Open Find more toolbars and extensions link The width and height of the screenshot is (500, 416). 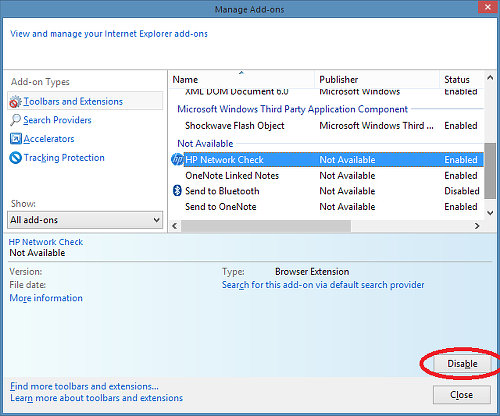pos(84,386)
